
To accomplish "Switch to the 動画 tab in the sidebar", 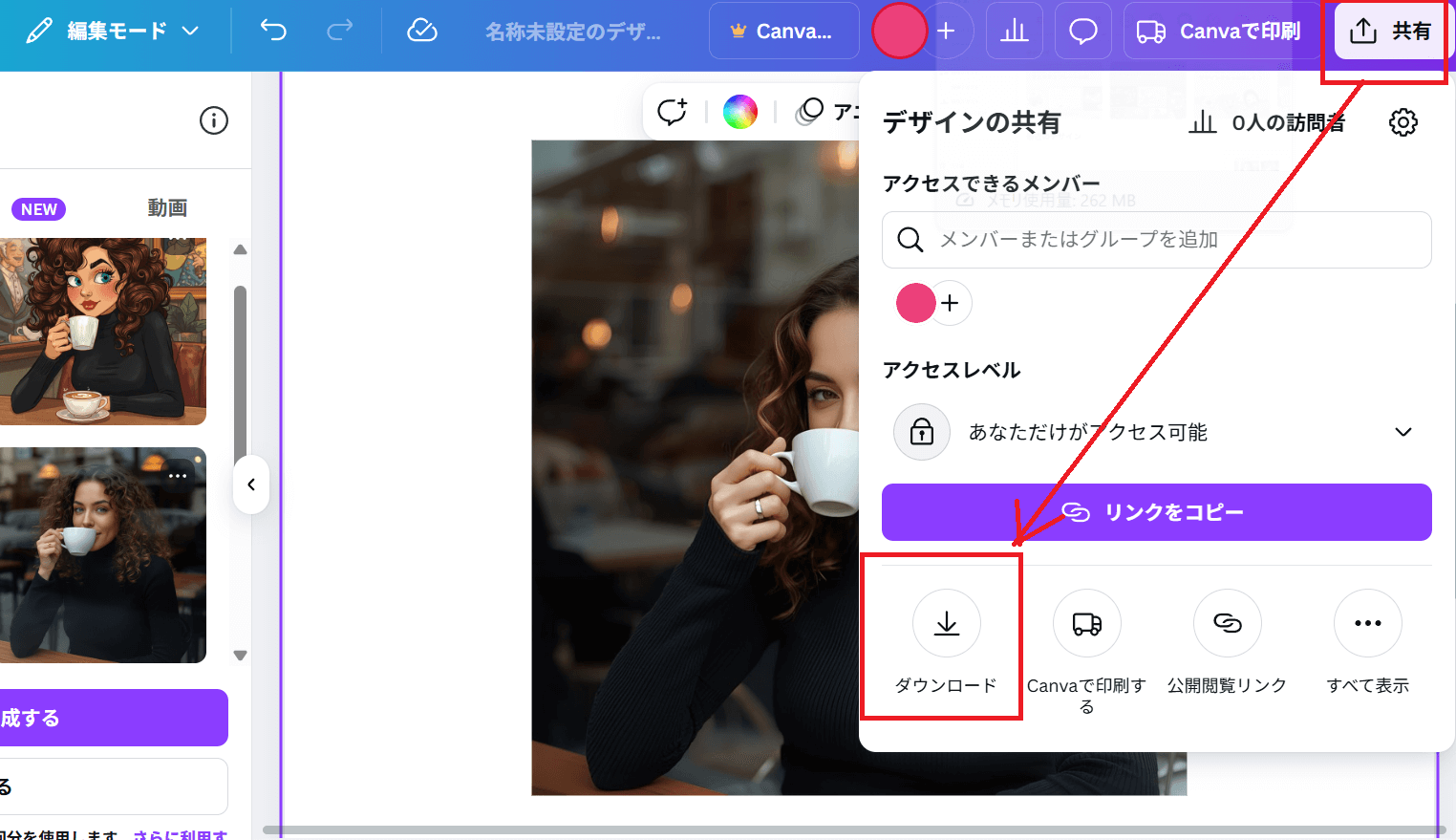I will pyautogui.click(x=167, y=208).
